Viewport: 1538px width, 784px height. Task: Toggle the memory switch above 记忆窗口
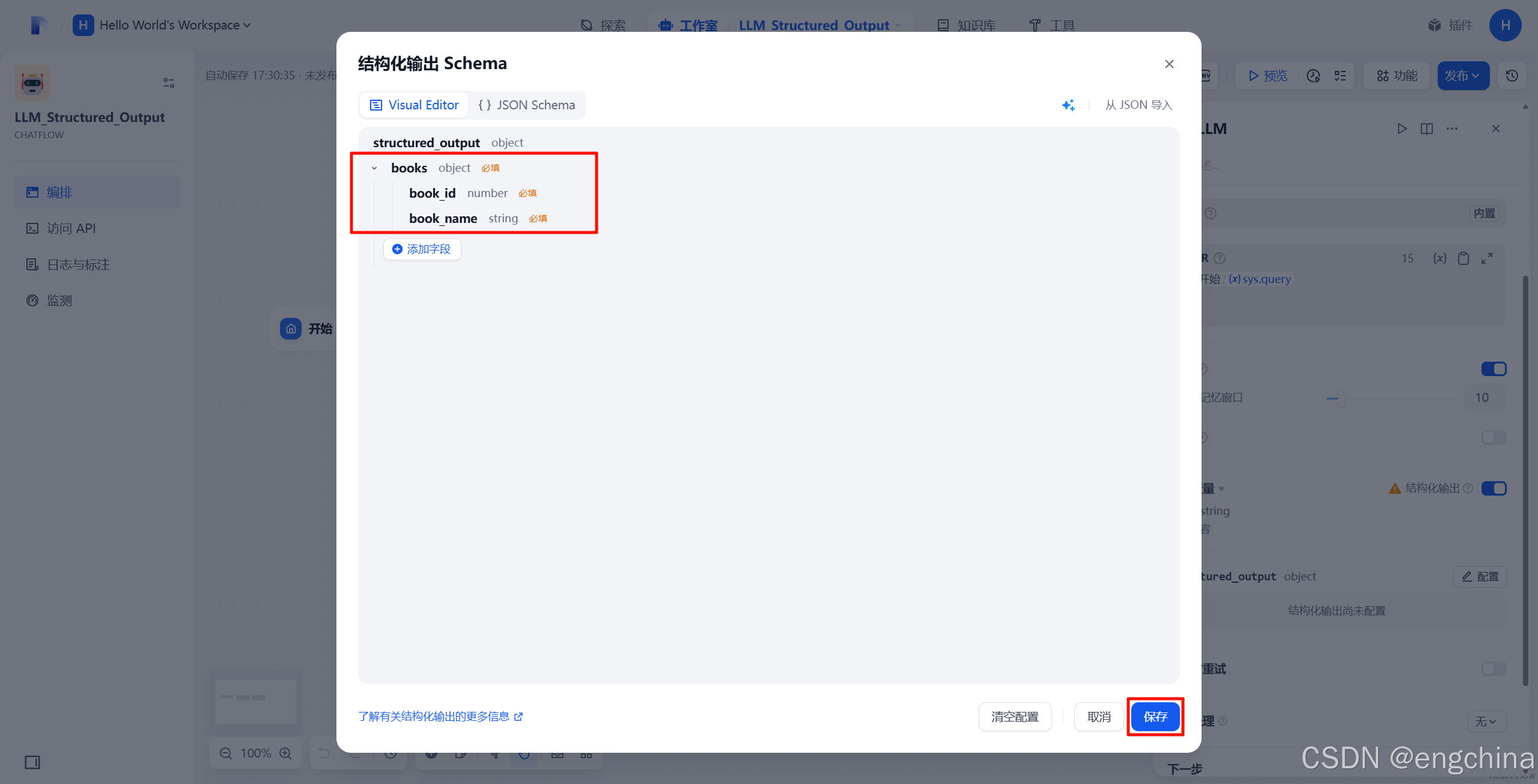click(1494, 369)
